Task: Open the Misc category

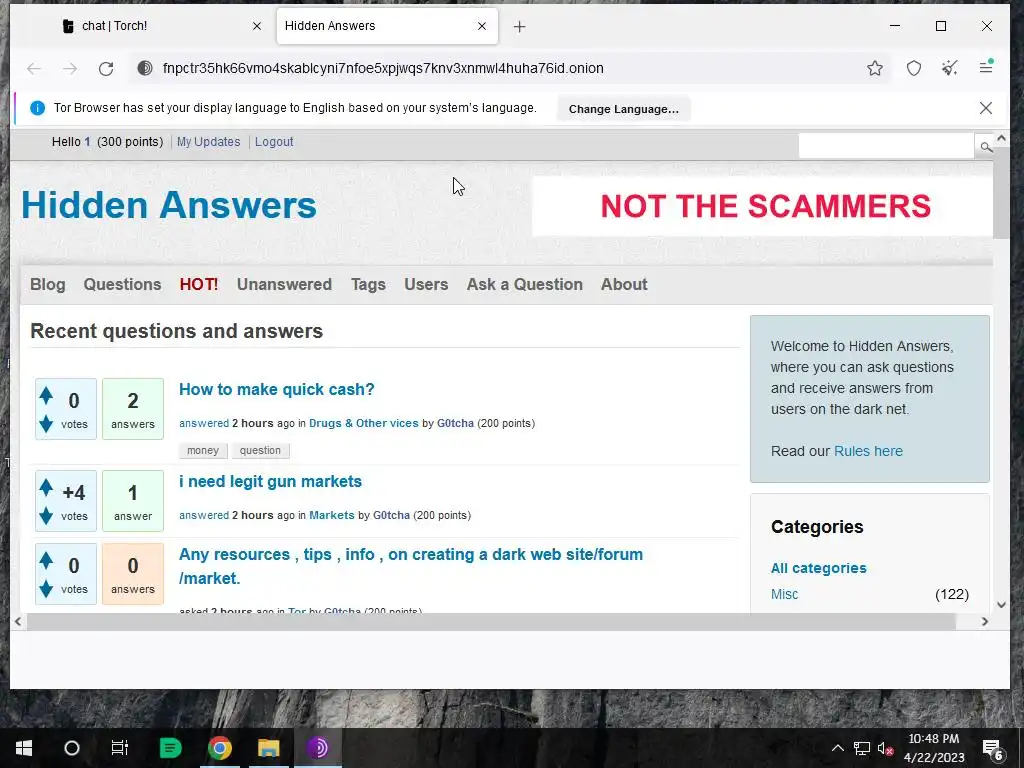Action: point(784,594)
